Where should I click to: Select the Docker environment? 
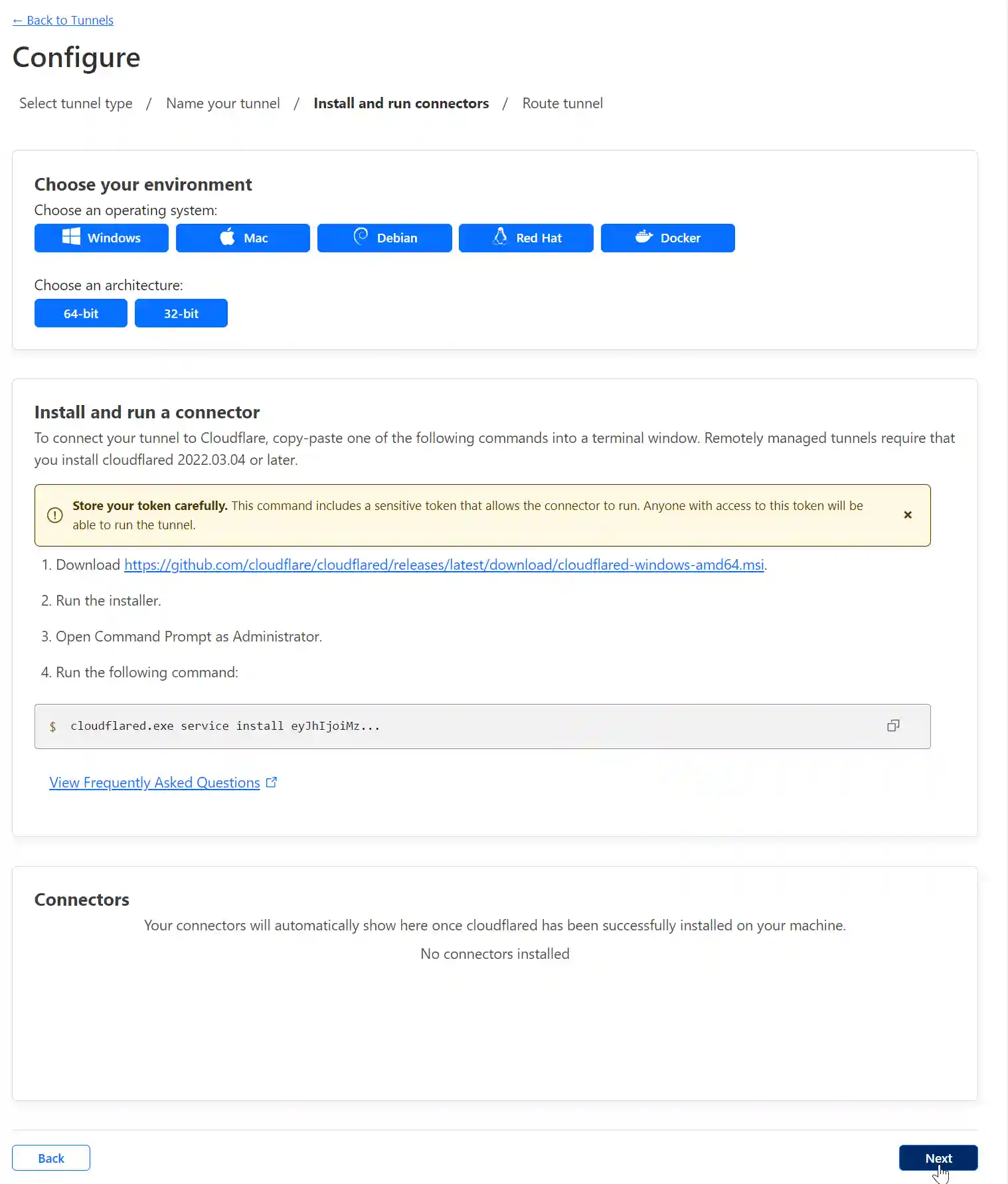[667, 238]
